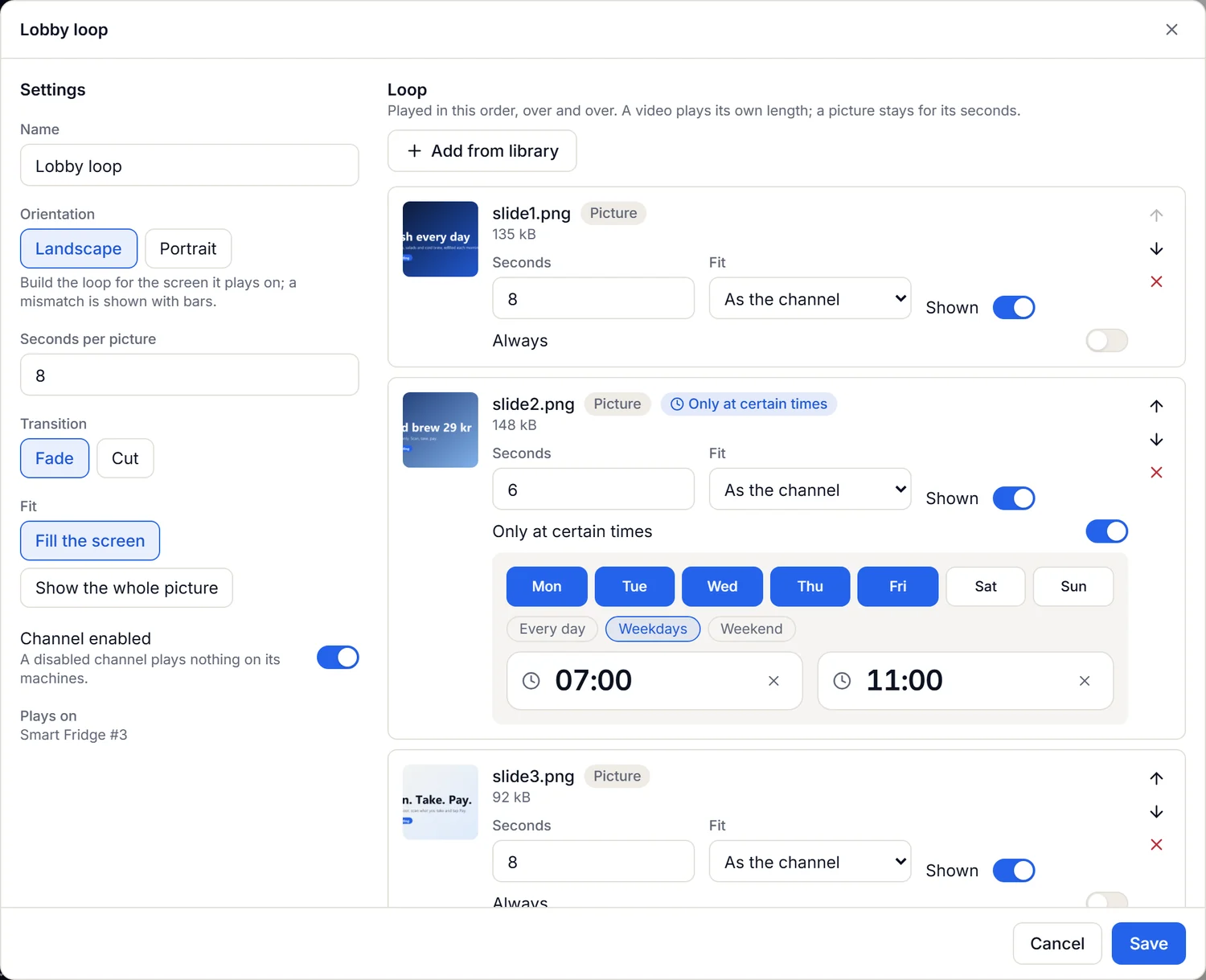
Task: Cancel the dialog changes
Action: (1057, 943)
